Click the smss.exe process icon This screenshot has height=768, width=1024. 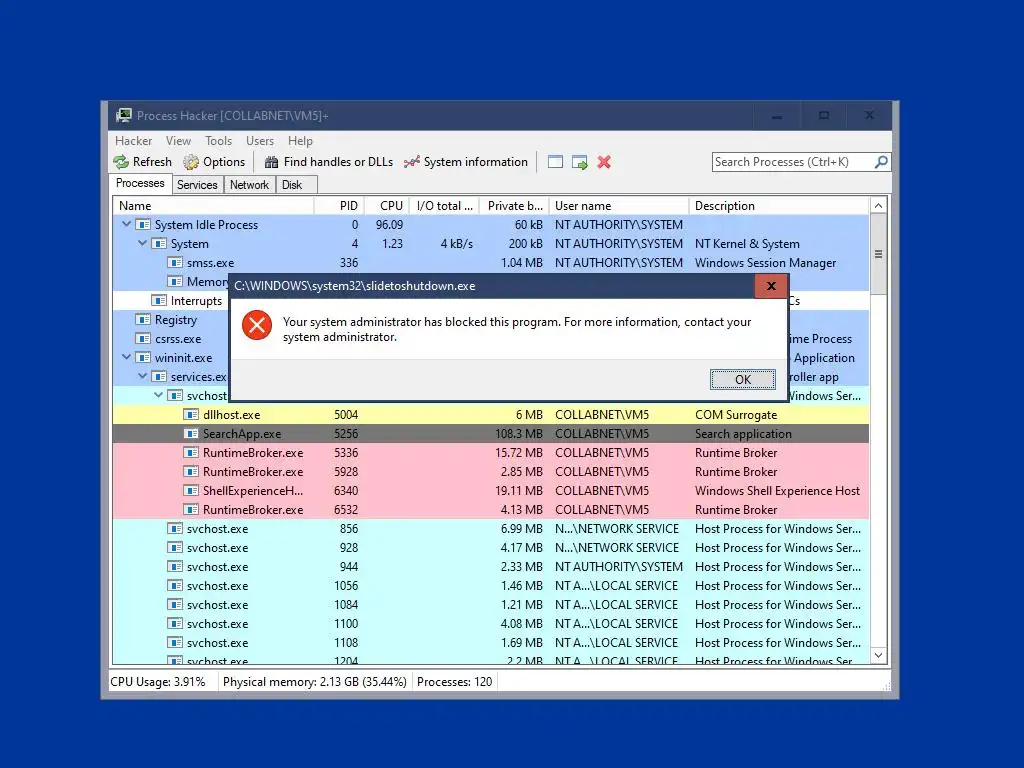pyautogui.click(x=174, y=263)
